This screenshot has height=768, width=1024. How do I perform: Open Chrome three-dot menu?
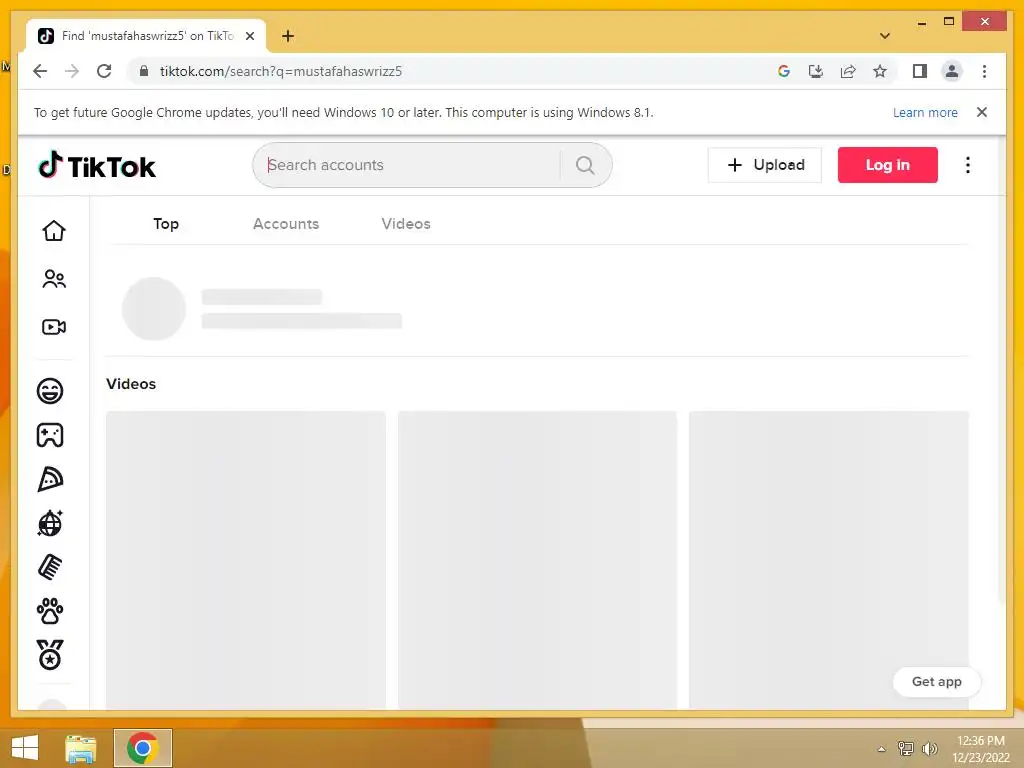[x=984, y=71]
